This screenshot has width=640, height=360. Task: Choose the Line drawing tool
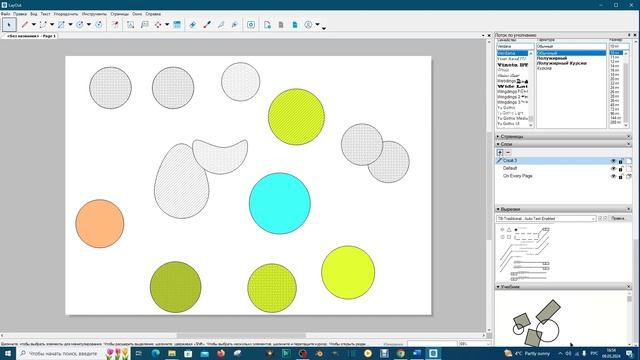pos(25,24)
